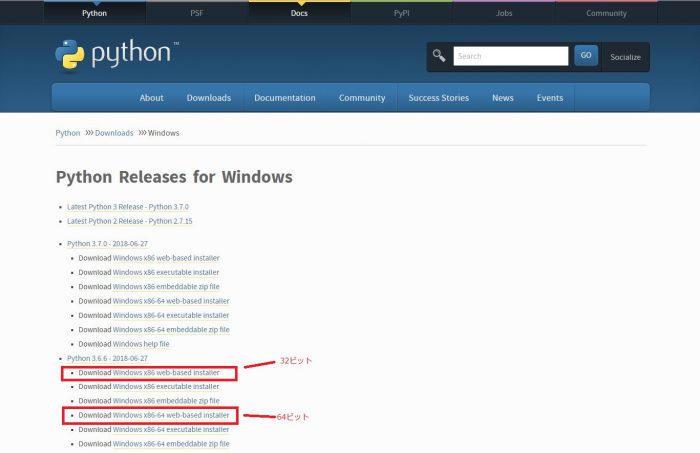Switch to the PSF top tab
Image resolution: width=700 pixels, height=453 pixels.
tap(197, 13)
